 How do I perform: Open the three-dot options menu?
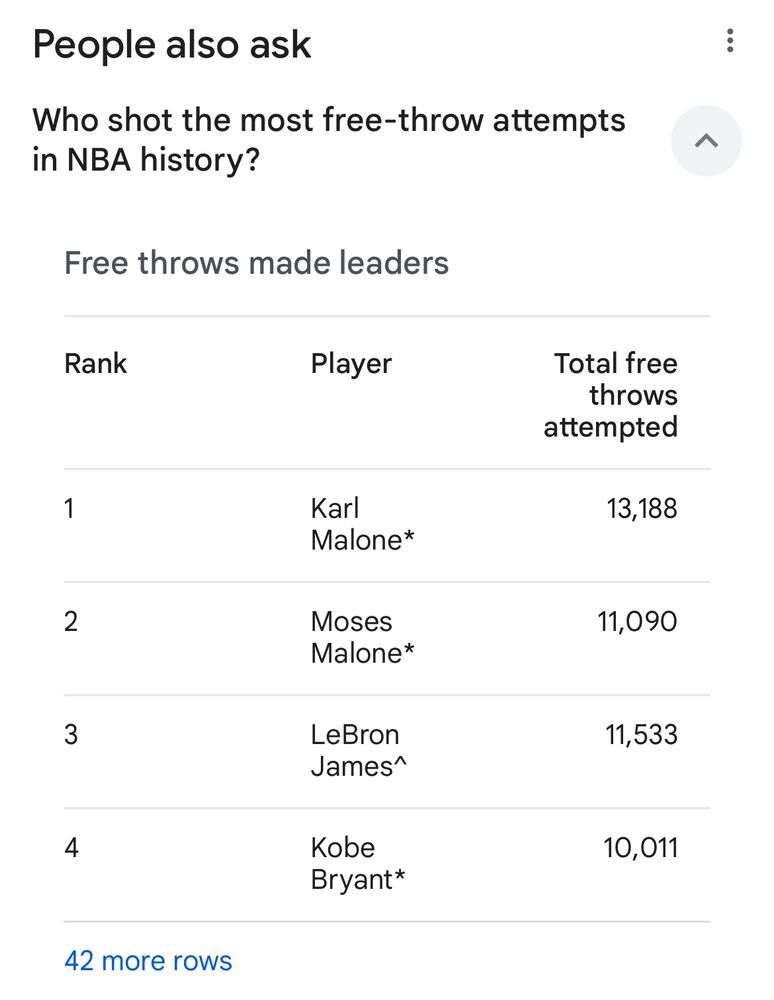(x=730, y=41)
